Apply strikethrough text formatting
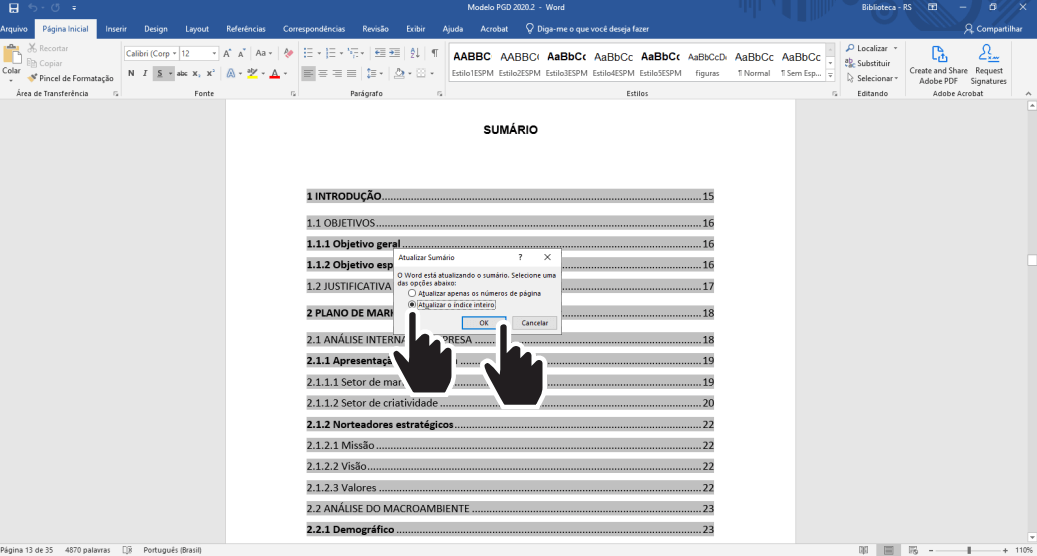 click(182, 73)
